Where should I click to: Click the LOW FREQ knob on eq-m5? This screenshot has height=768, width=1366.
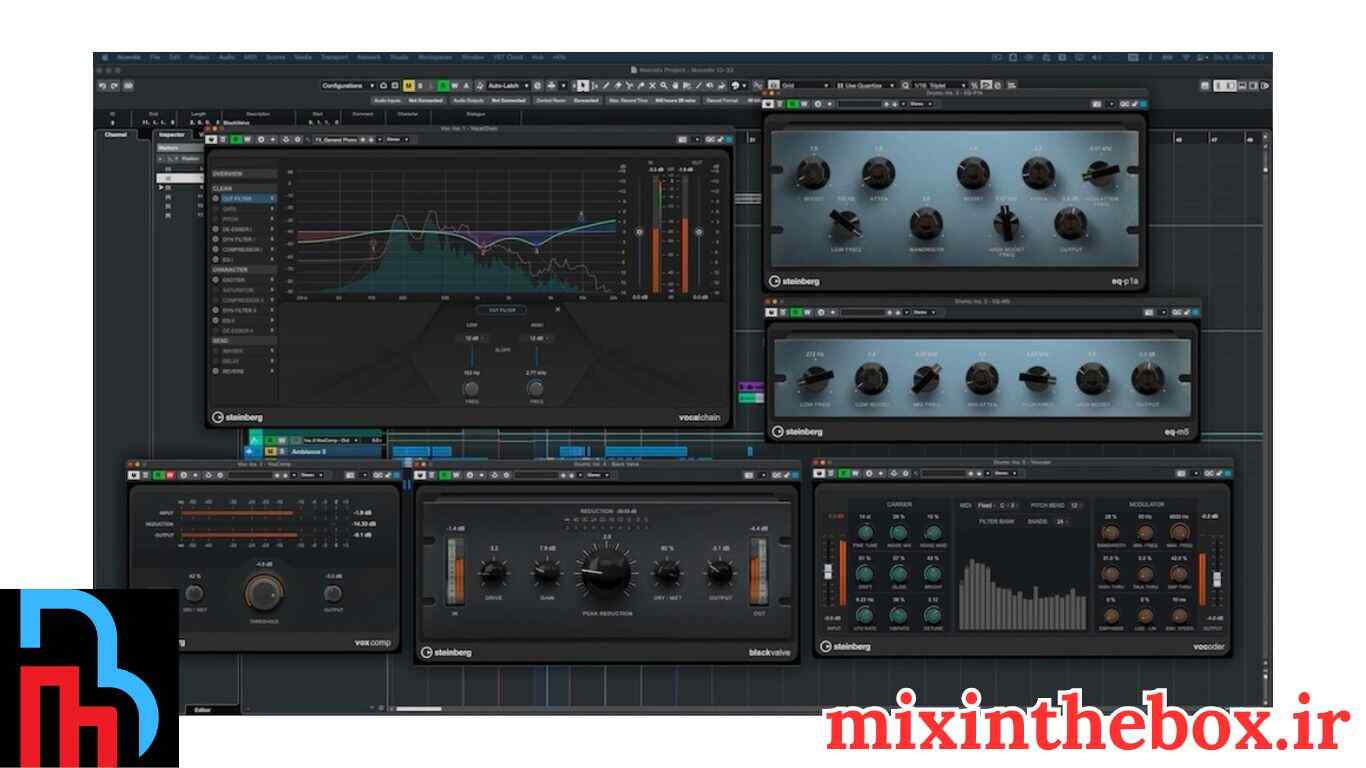pyautogui.click(x=815, y=378)
